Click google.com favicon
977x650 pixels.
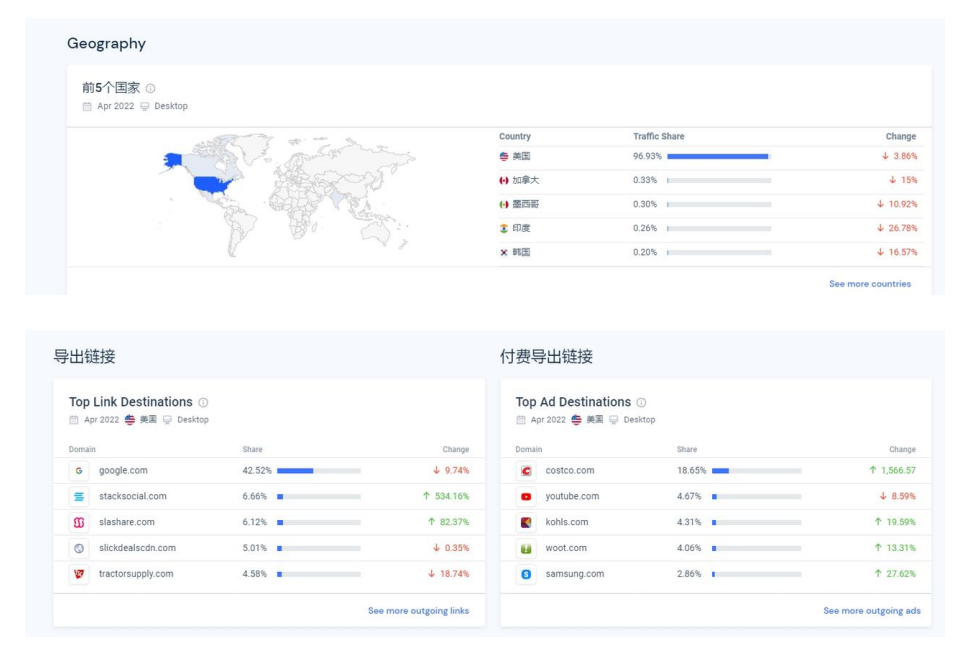point(79,471)
